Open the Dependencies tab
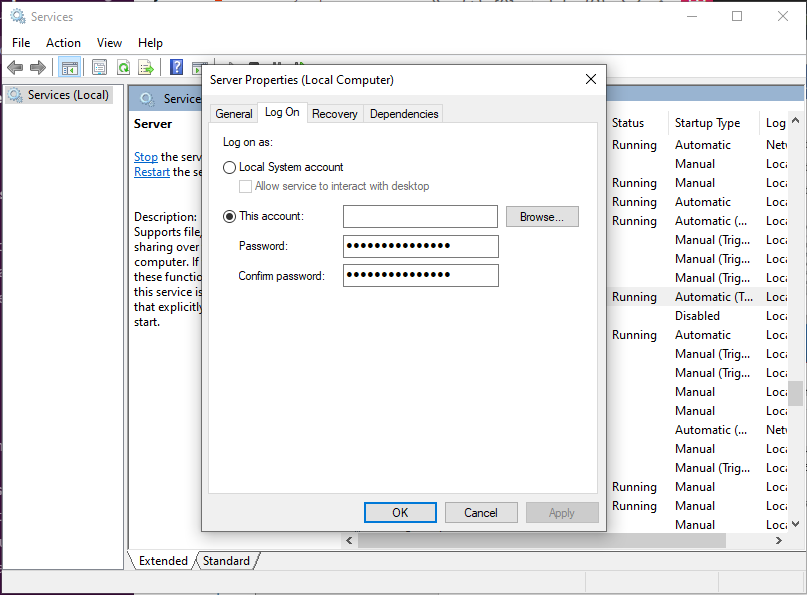Screen dimensions: 807x595 pos(404,114)
